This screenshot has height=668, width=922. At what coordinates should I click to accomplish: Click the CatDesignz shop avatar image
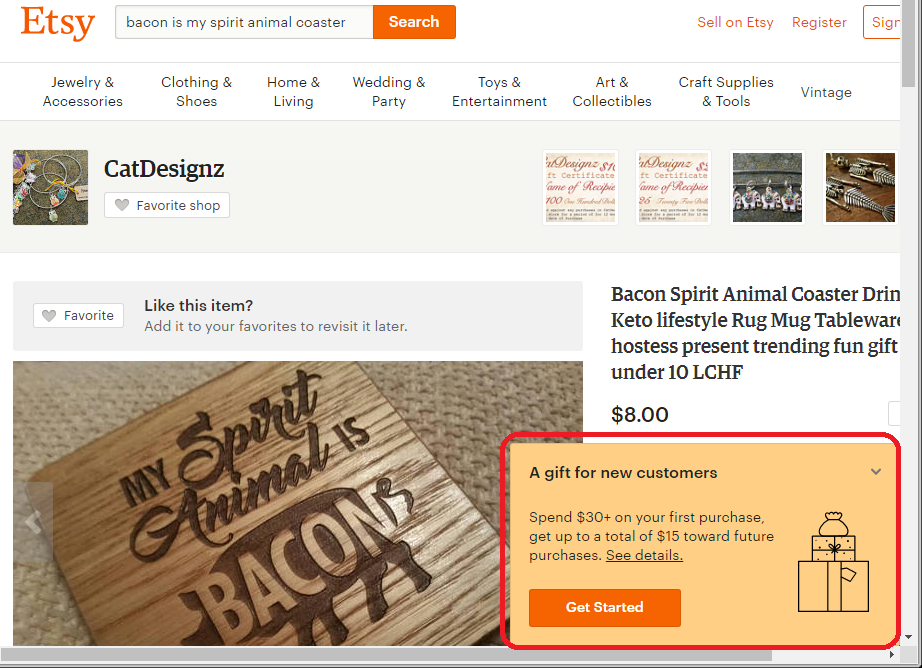(x=51, y=188)
